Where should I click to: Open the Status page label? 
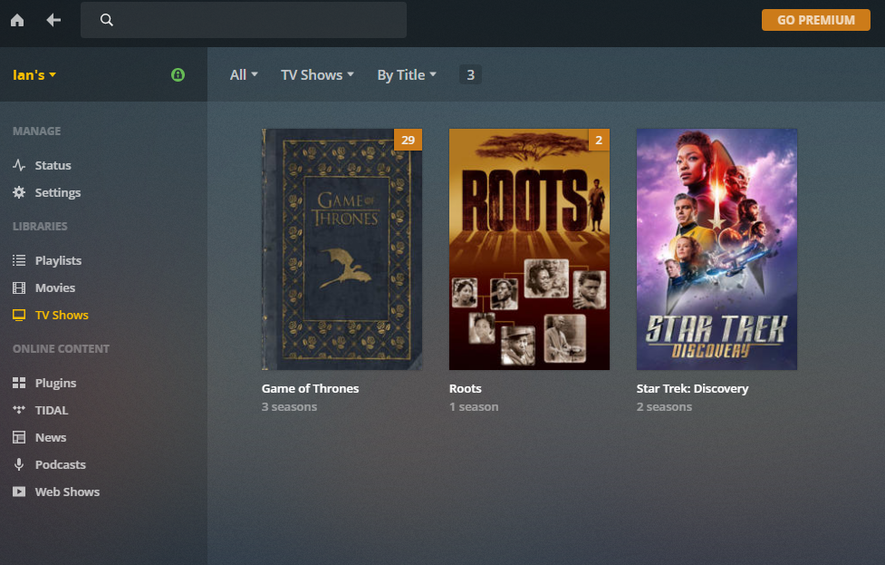(x=53, y=165)
